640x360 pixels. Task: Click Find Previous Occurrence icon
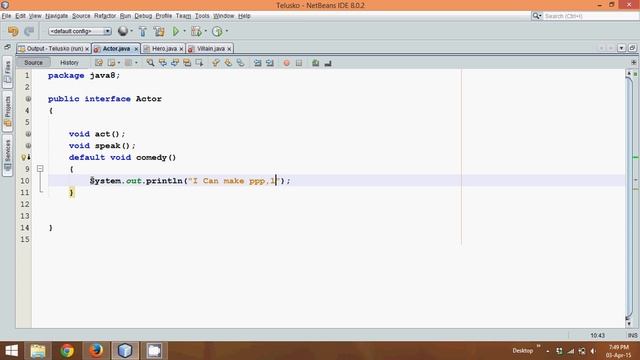coord(162,63)
